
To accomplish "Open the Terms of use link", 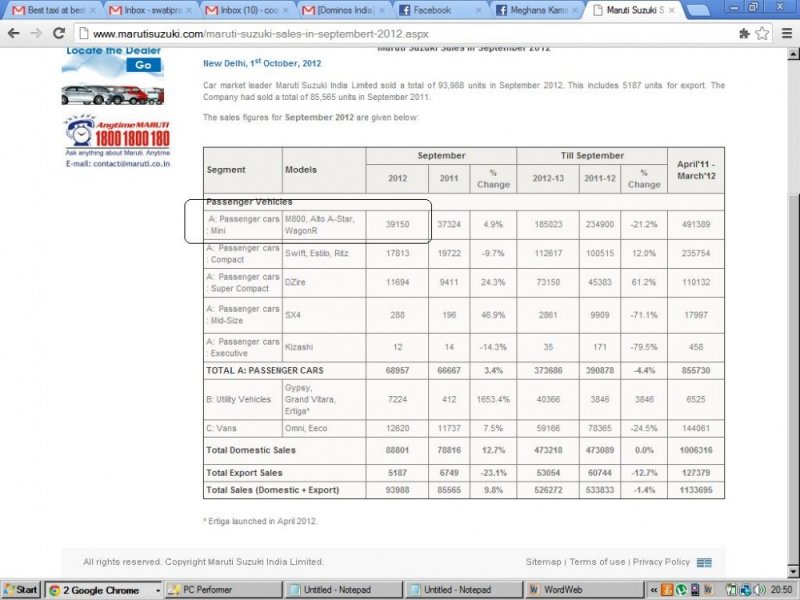I will point(597,562).
